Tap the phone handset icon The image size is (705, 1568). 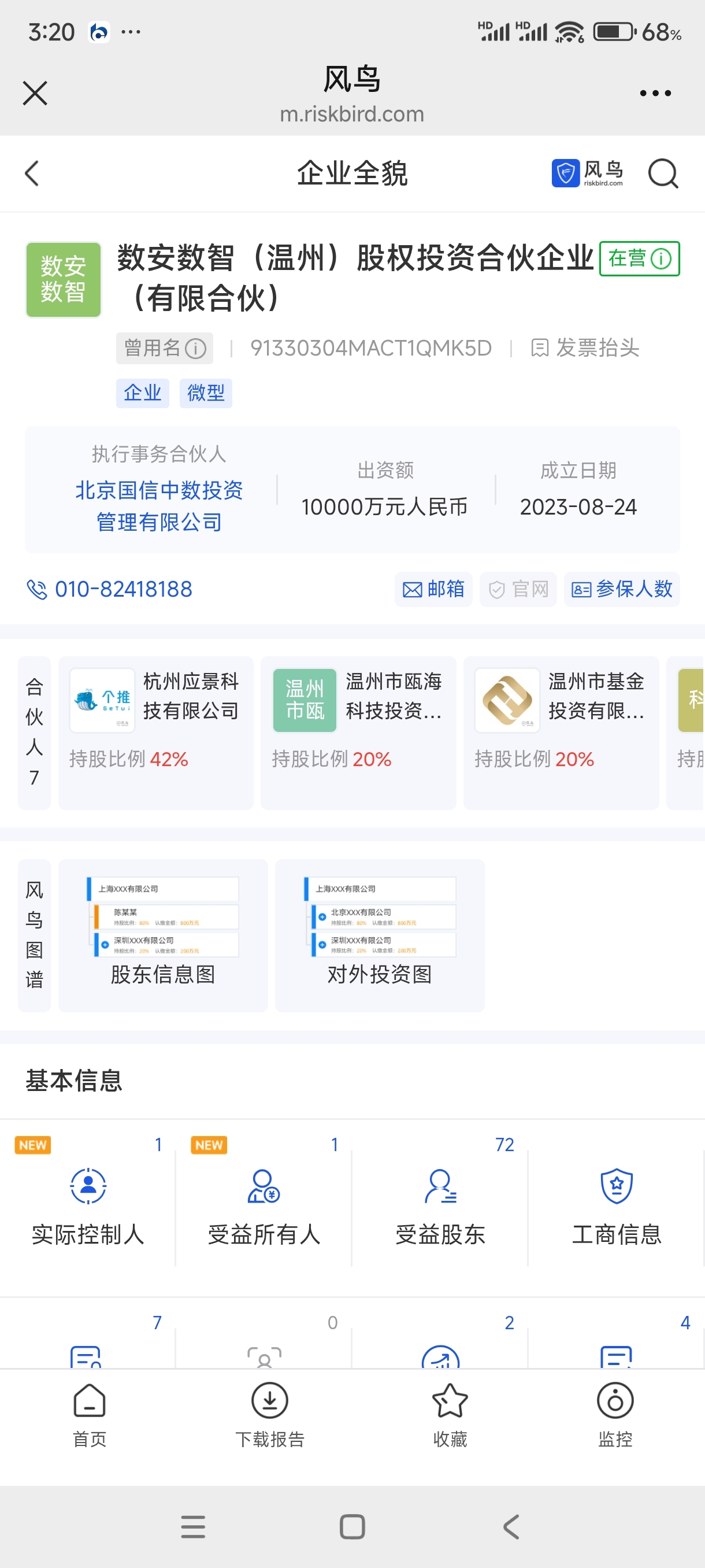tap(36, 589)
